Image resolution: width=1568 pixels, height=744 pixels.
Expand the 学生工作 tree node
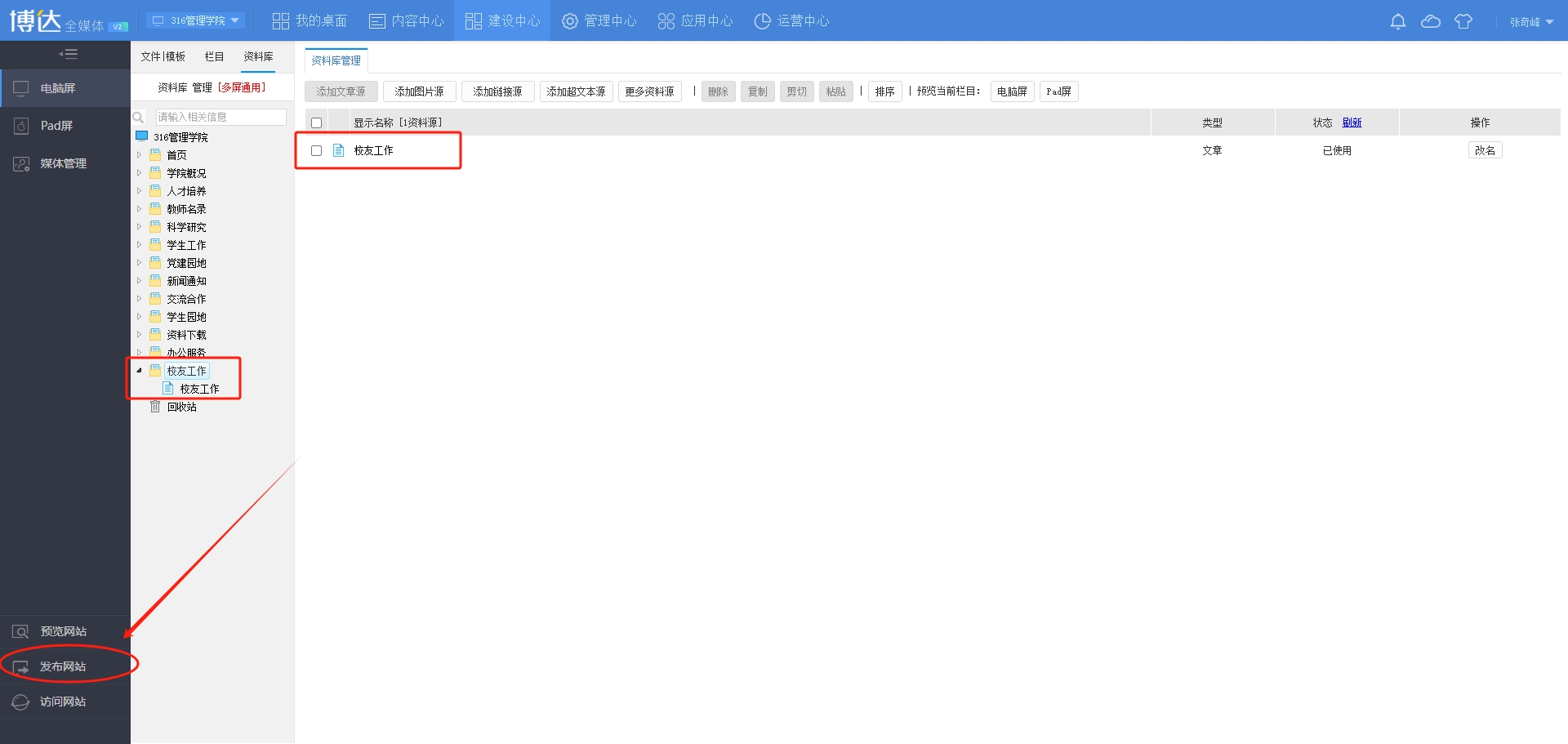click(x=139, y=244)
